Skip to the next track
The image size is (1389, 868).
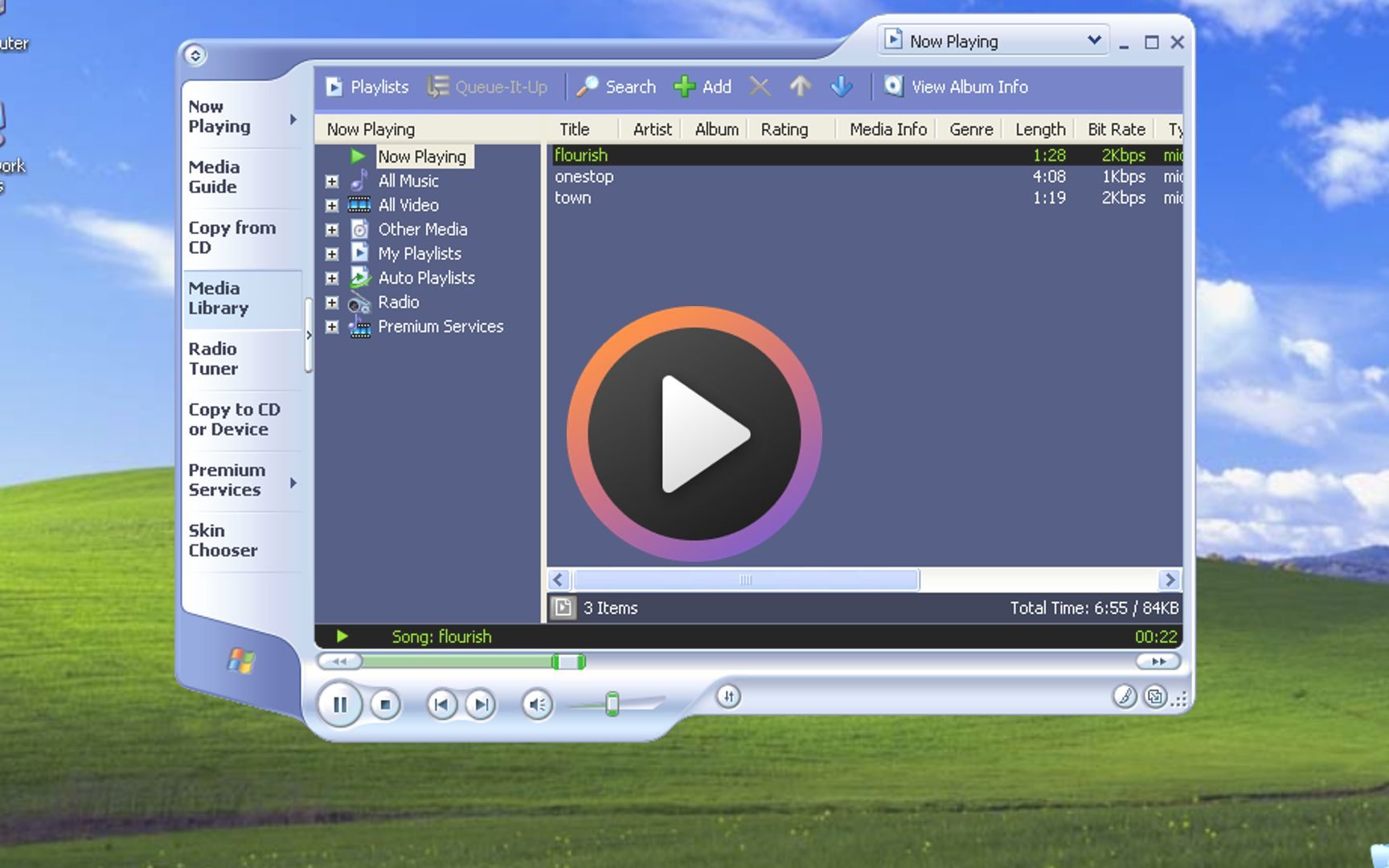click(481, 705)
